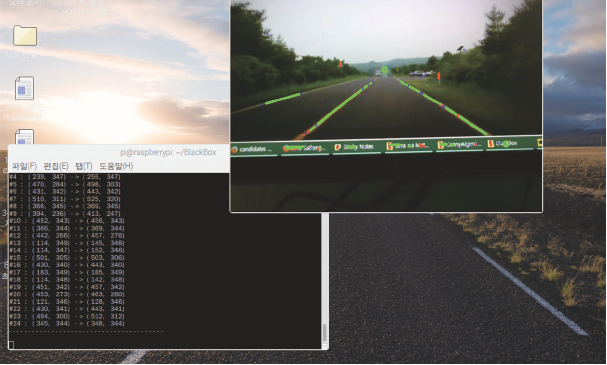607x365 pixels.
Task: Open the 편집(E) menu in the terminal
Action: [x=56, y=166]
